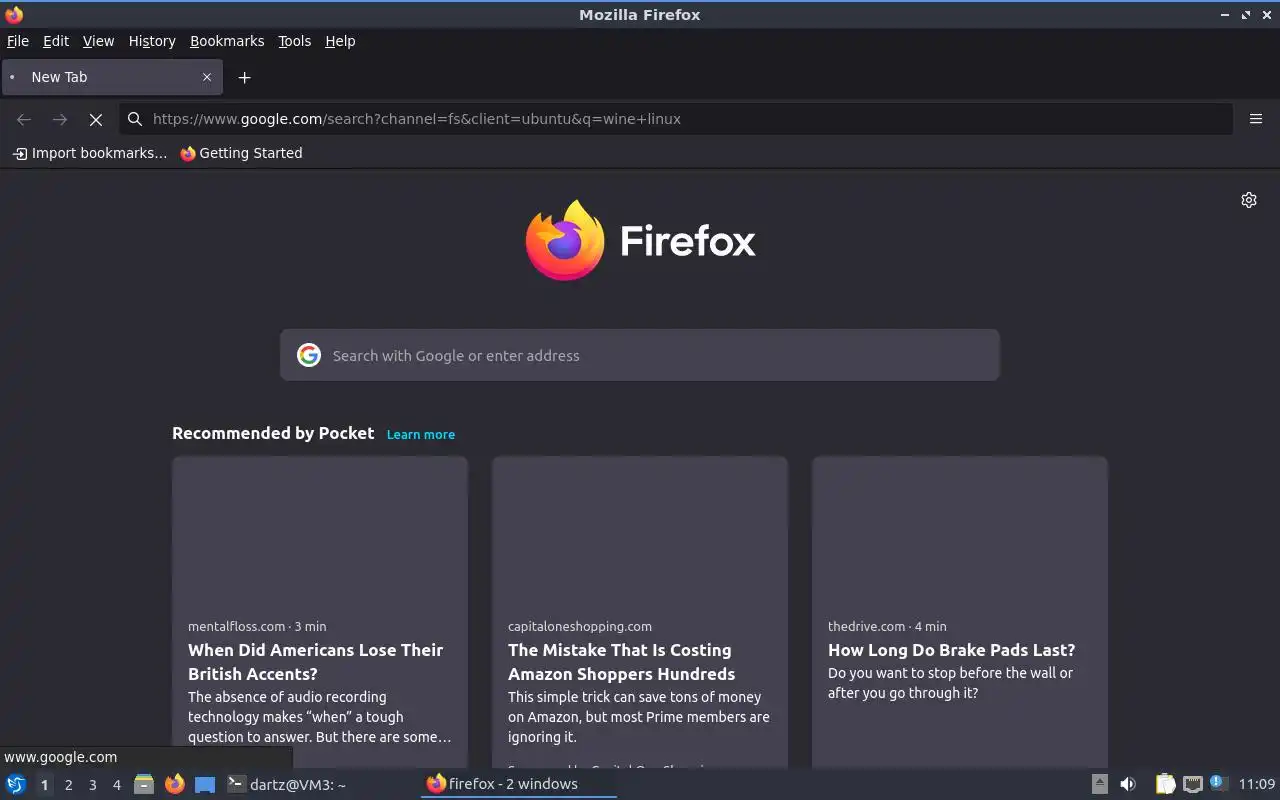Switch to virtual desktop 1

click(x=44, y=785)
